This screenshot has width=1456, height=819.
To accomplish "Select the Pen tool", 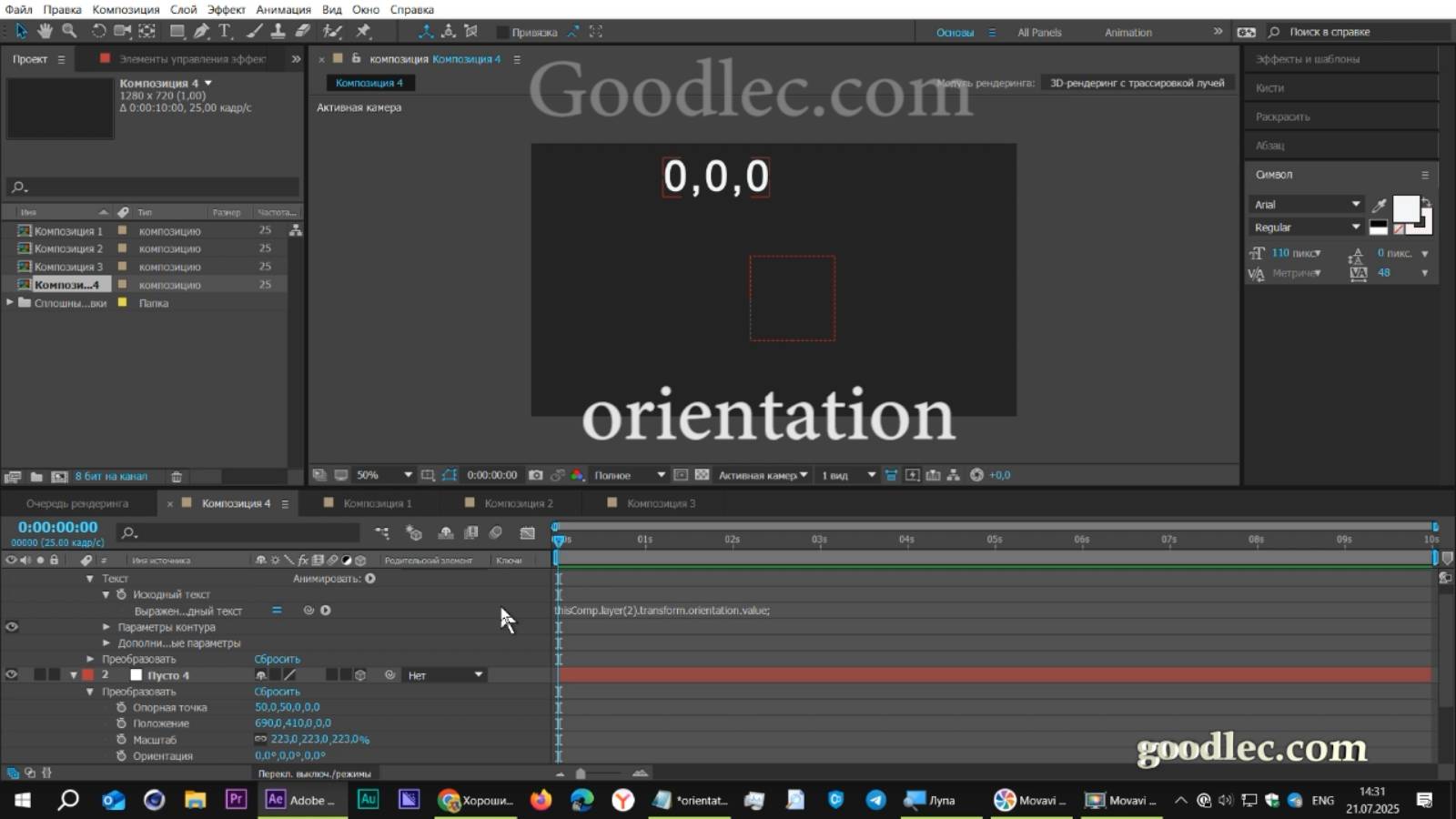I will tap(203, 32).
